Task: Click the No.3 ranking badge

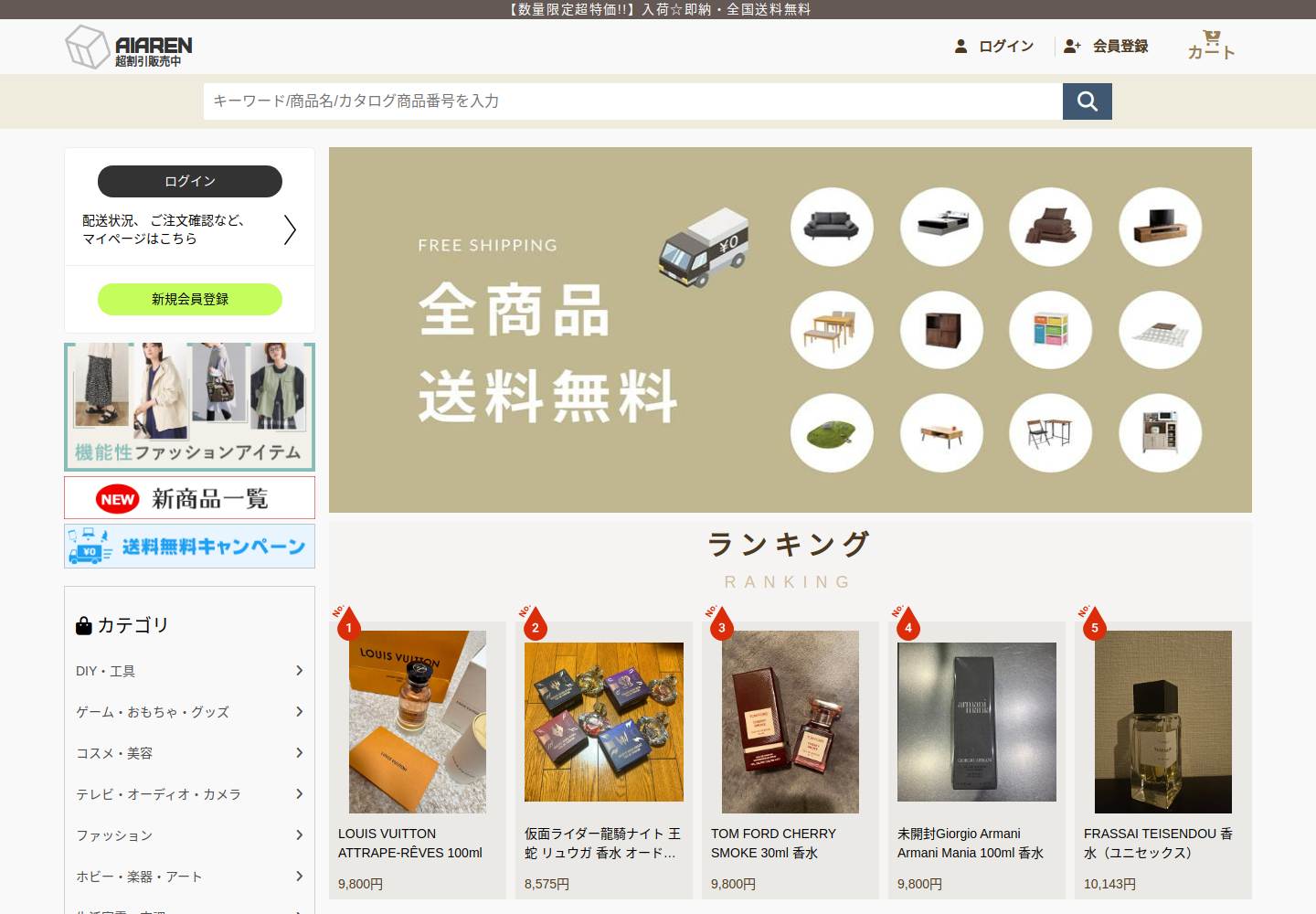Action: click(x=719, y=622)
